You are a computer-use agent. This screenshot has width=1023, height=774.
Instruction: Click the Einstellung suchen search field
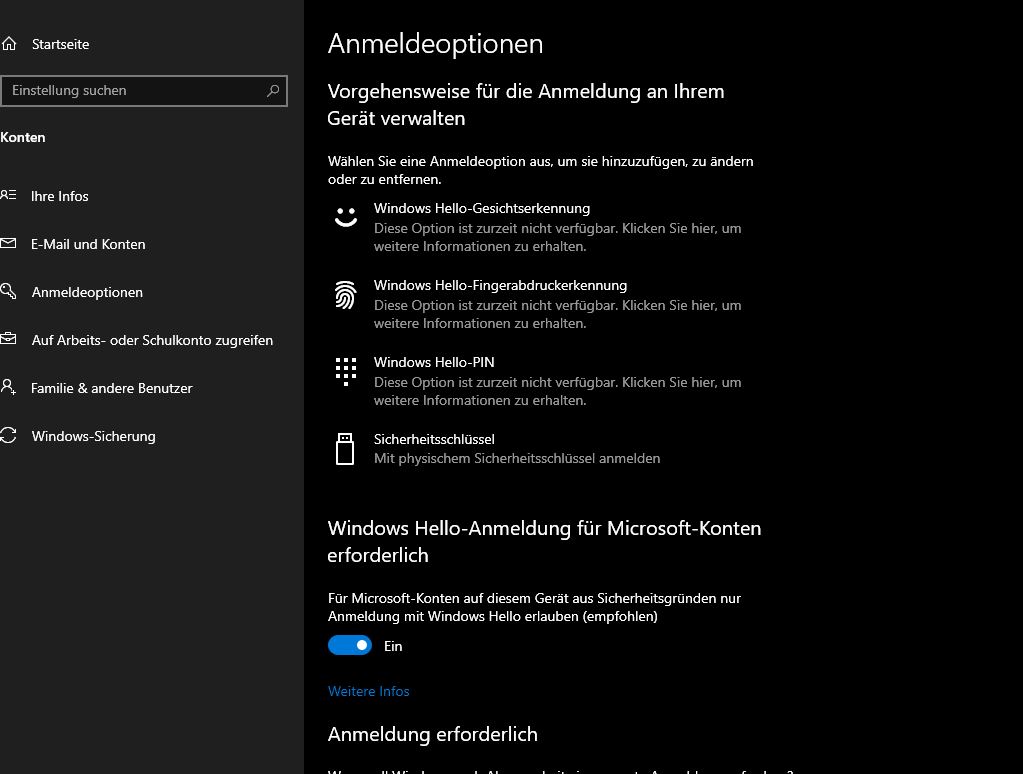135,91
